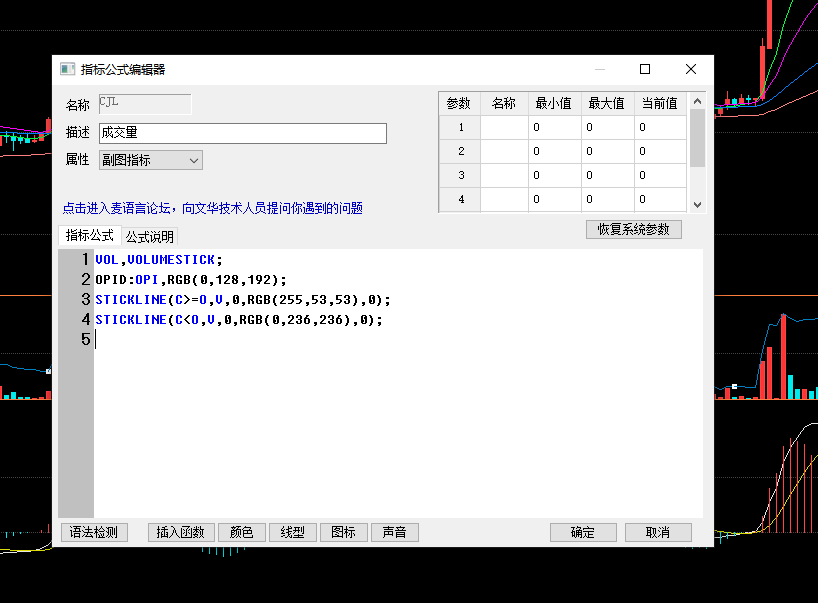
Task: Click the 声音 button
Action: [x=394, y=532]
